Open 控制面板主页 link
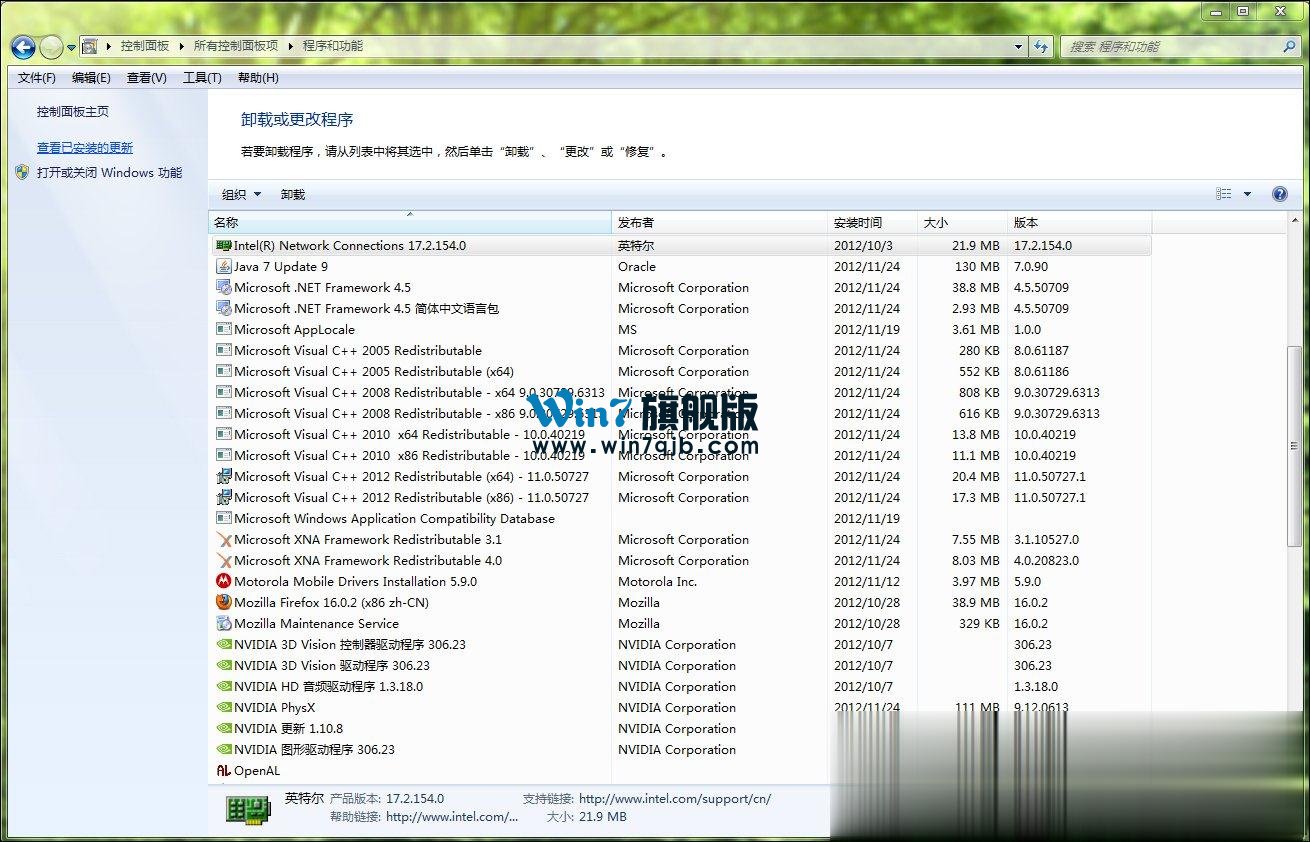This screenshot has width=1310, height=842. click(73, 112)
